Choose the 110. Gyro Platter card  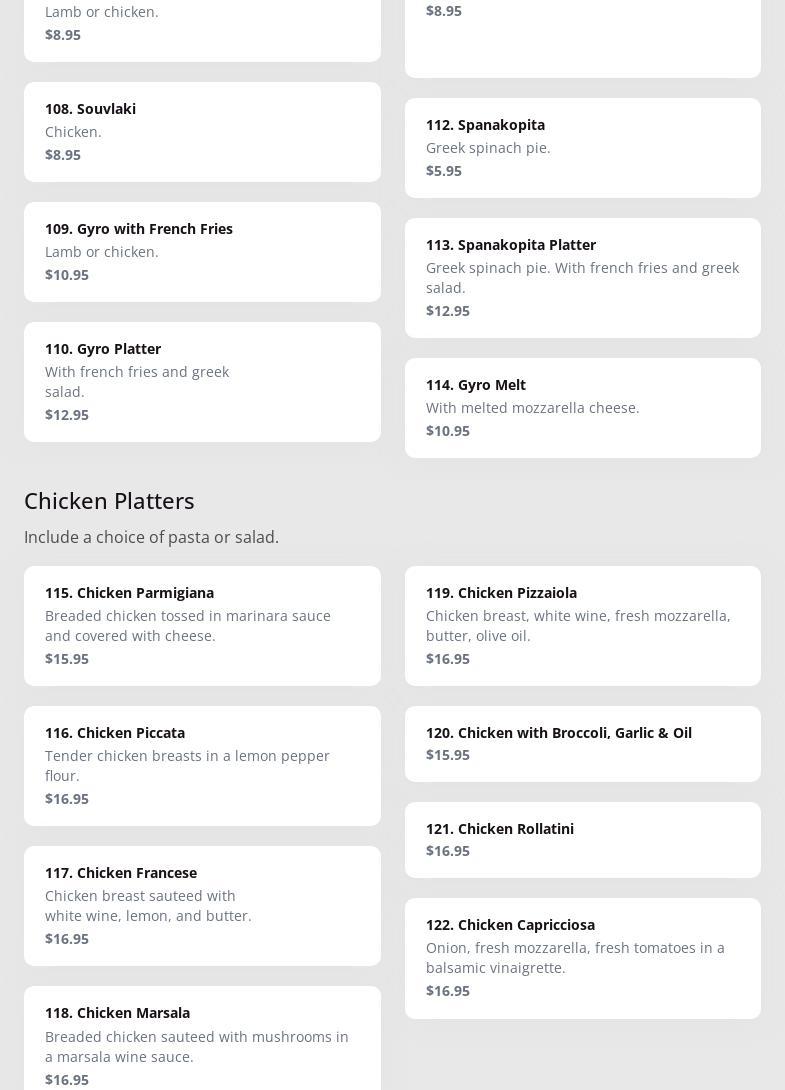[202, 381]
